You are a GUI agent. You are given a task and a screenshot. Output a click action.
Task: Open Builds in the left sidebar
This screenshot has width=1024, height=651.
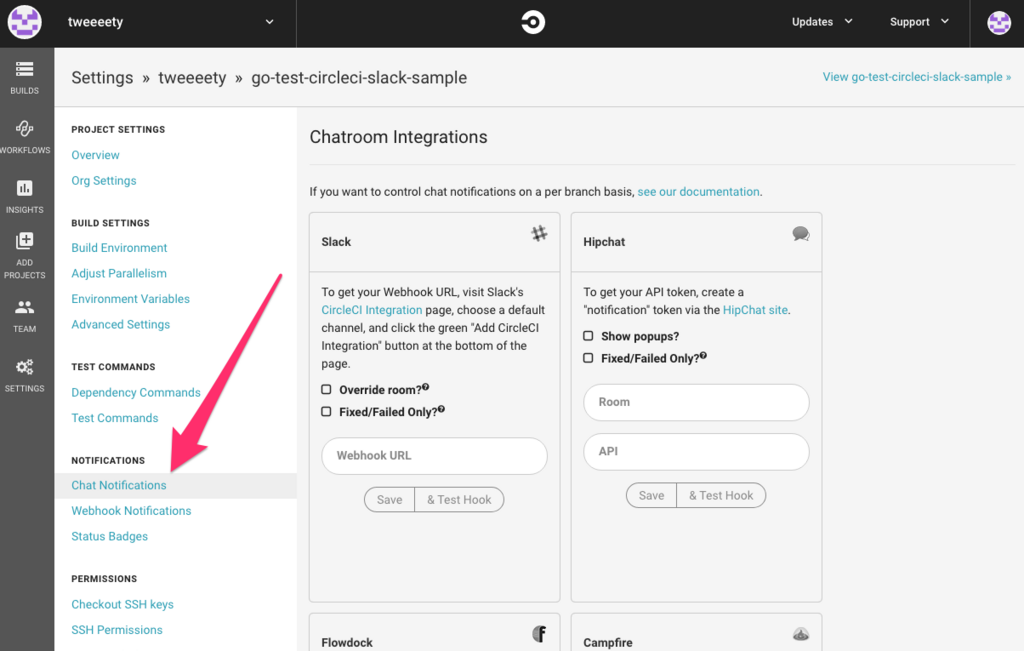tap(25, 76)
